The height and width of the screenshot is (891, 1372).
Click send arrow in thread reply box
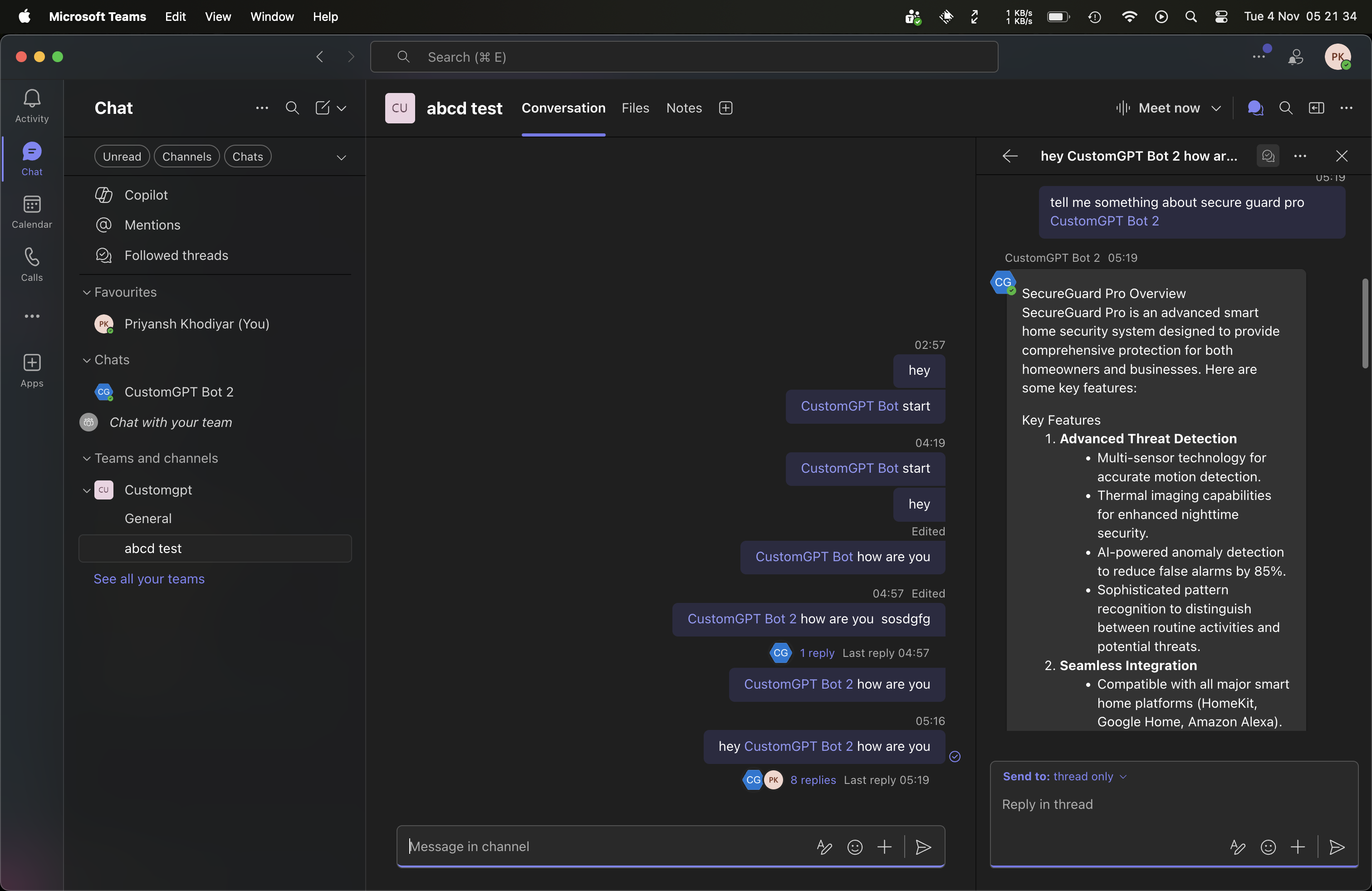tap(1336, 847)
